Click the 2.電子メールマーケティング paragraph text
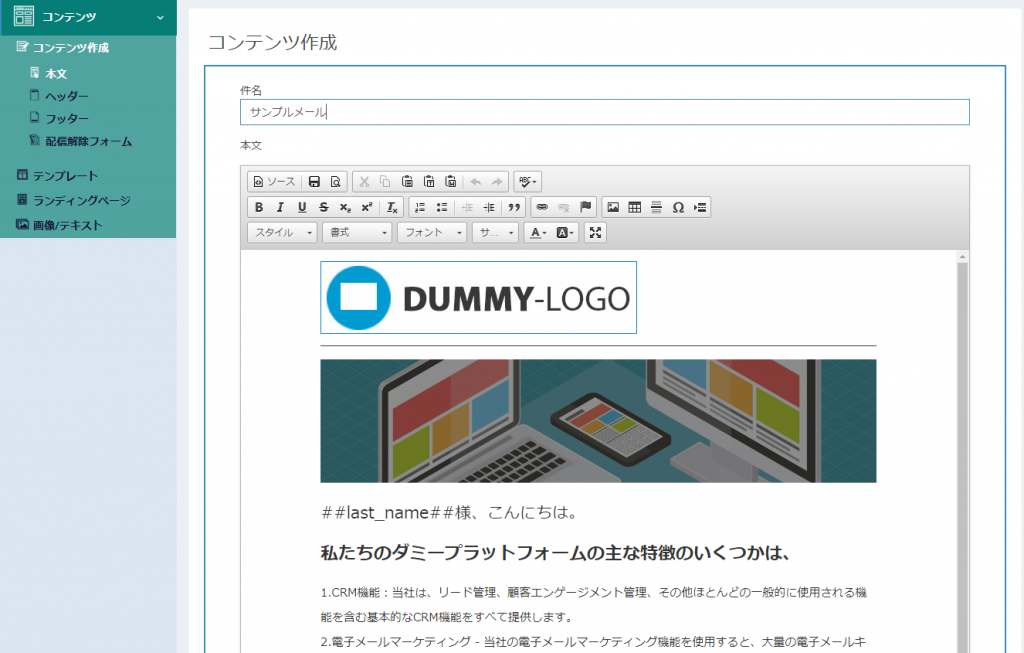The height and width of the screenshot is (653, 1024). [594, 643]
